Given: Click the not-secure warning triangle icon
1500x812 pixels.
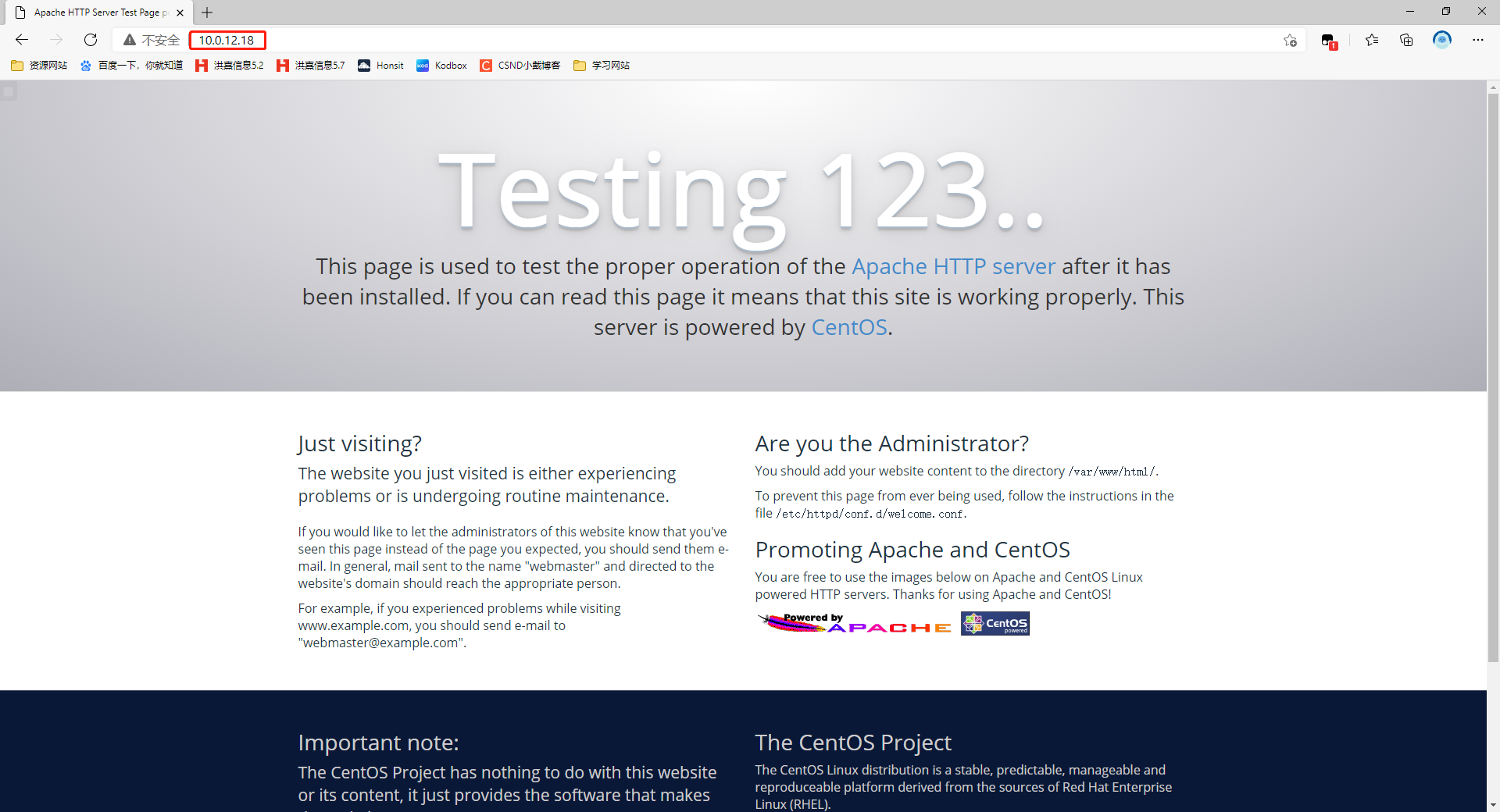Looking at the screenshot, I should (130, 40).
